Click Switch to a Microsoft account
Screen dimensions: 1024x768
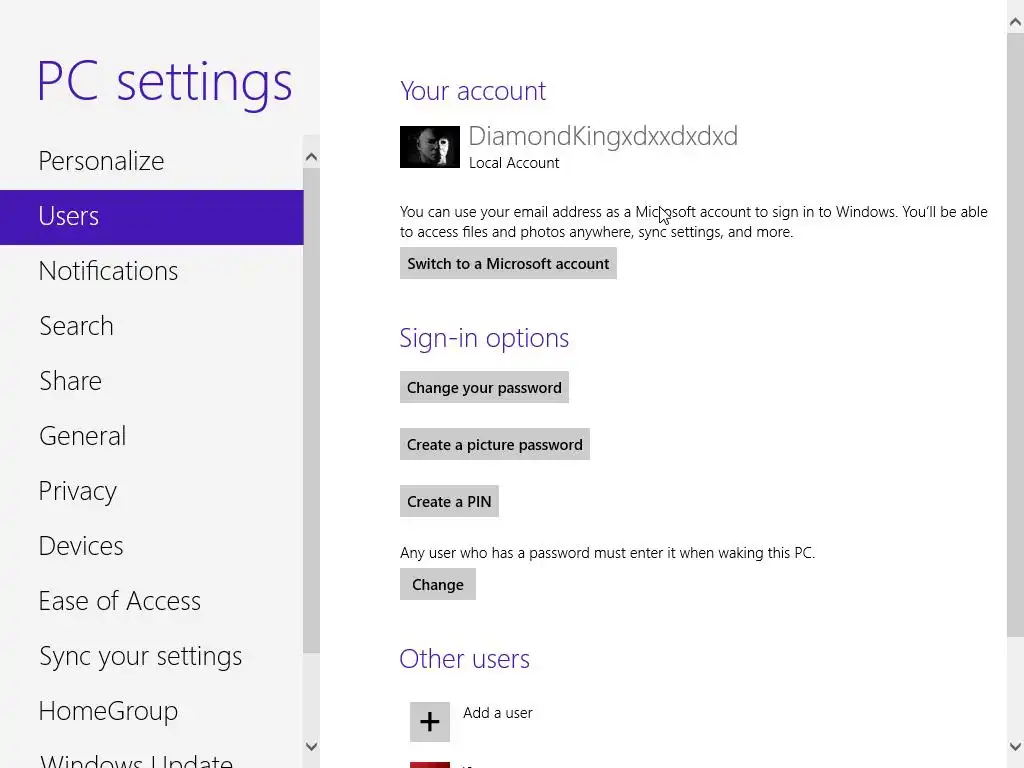click(x=508, y=263)
